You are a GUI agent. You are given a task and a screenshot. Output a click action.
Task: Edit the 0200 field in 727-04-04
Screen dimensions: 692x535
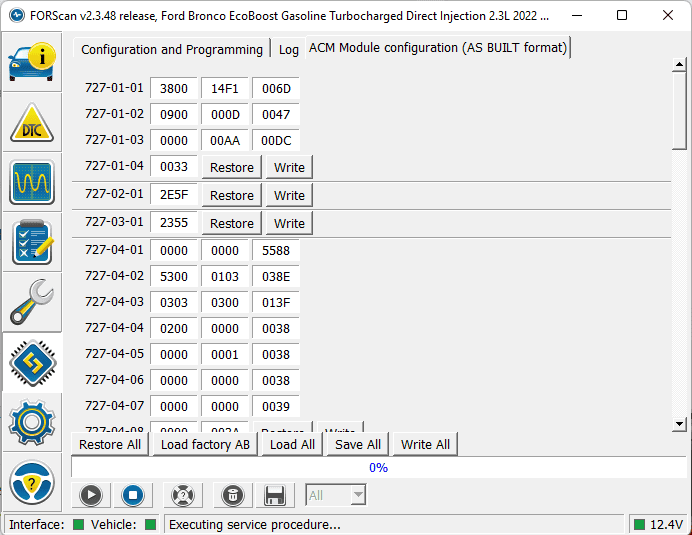pos(174,328)
